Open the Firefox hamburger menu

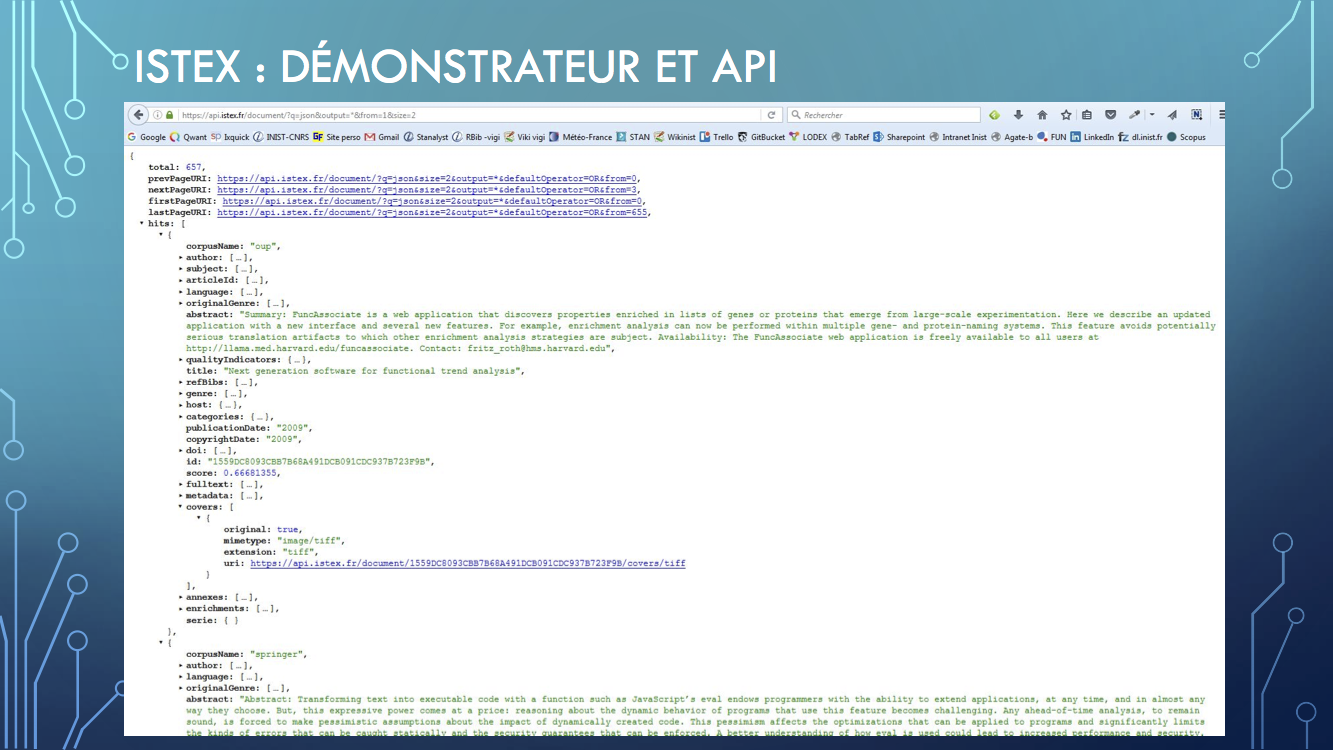[x=1222, y=114]
